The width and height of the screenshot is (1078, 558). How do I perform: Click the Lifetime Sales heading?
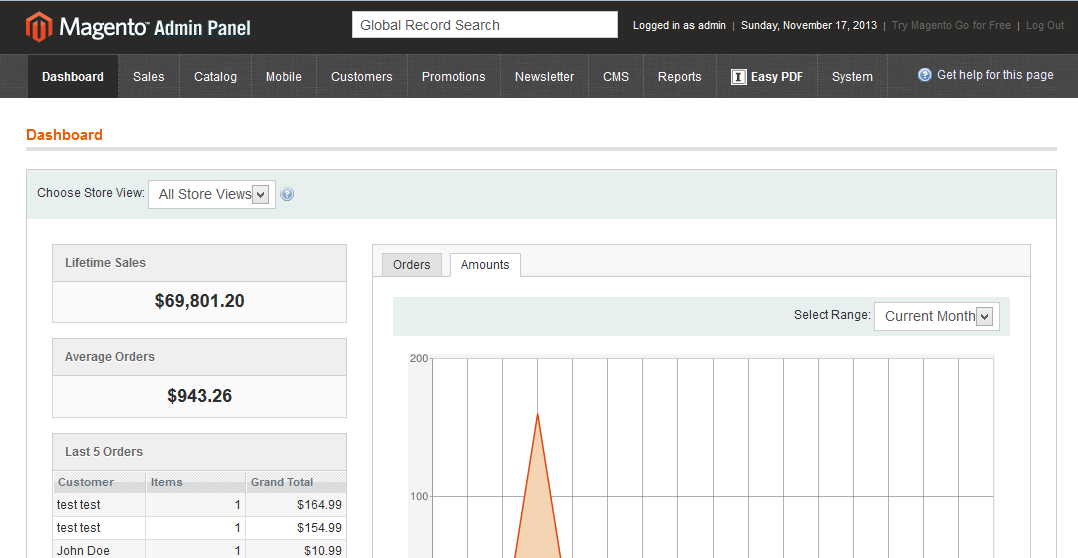(105, 263)
